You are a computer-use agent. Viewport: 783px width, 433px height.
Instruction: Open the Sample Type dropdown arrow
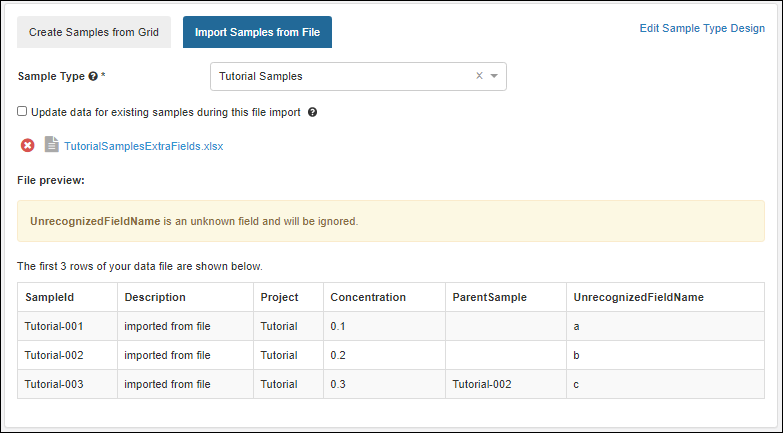point(494,76)
